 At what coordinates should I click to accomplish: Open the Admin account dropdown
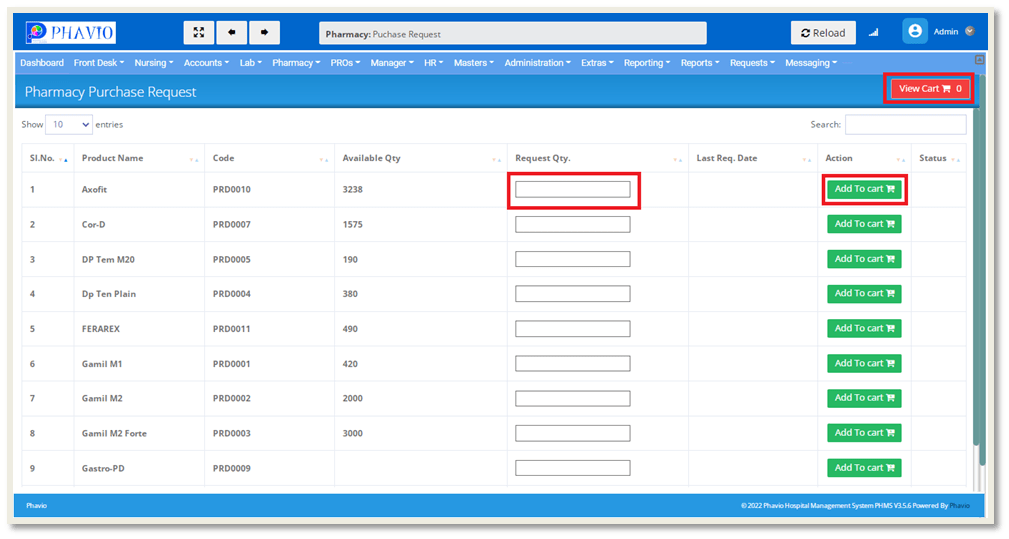point(969,32)
